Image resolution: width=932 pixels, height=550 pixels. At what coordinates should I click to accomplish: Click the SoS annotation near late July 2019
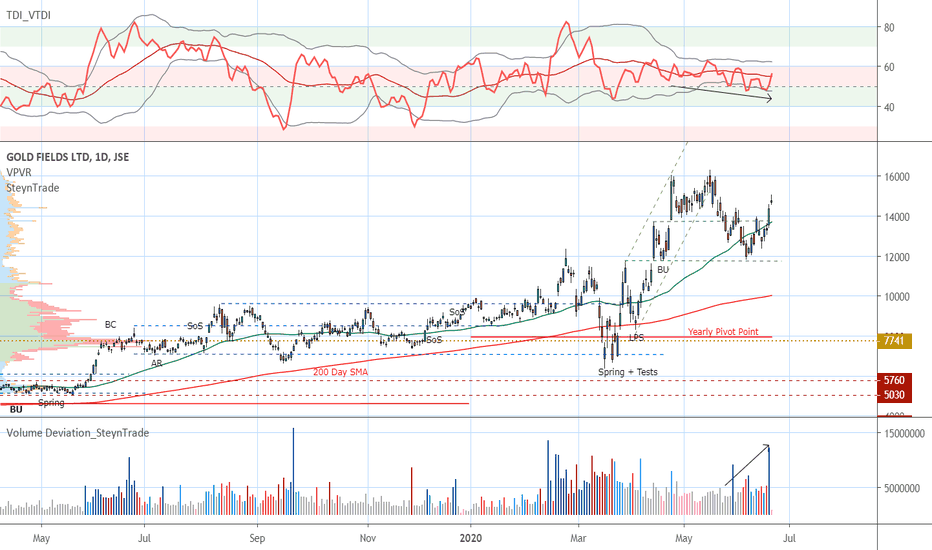coord(195,326)
